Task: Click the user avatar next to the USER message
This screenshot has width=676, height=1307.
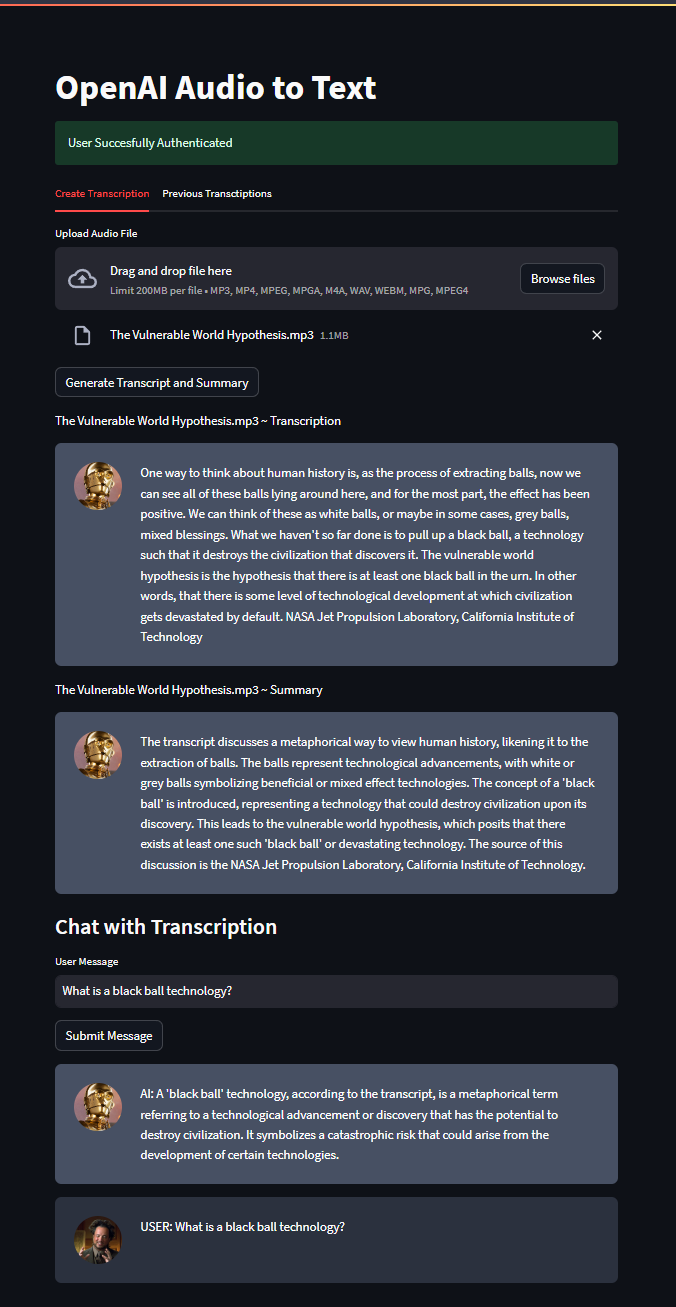Action: point(97,1240)
